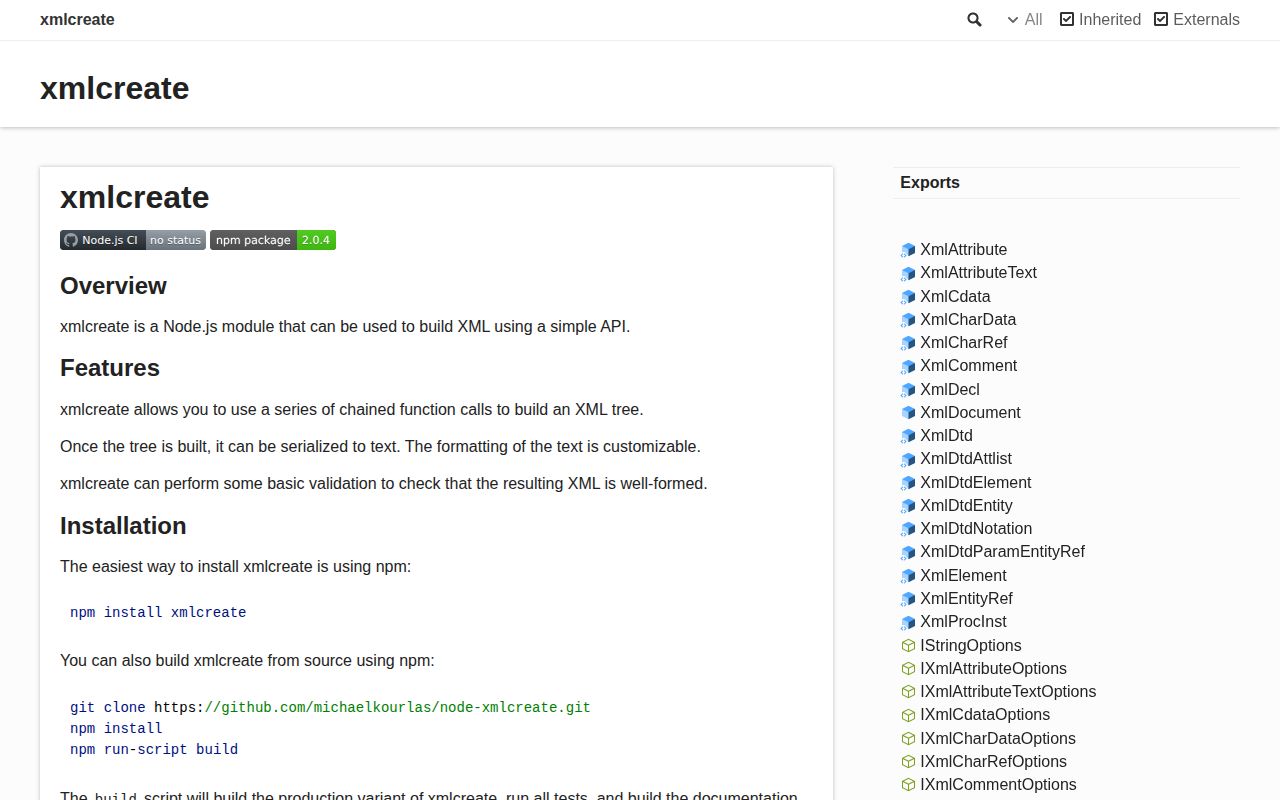Click the git clone command line
1280x800 pixels.
click(x=330, y=707)
